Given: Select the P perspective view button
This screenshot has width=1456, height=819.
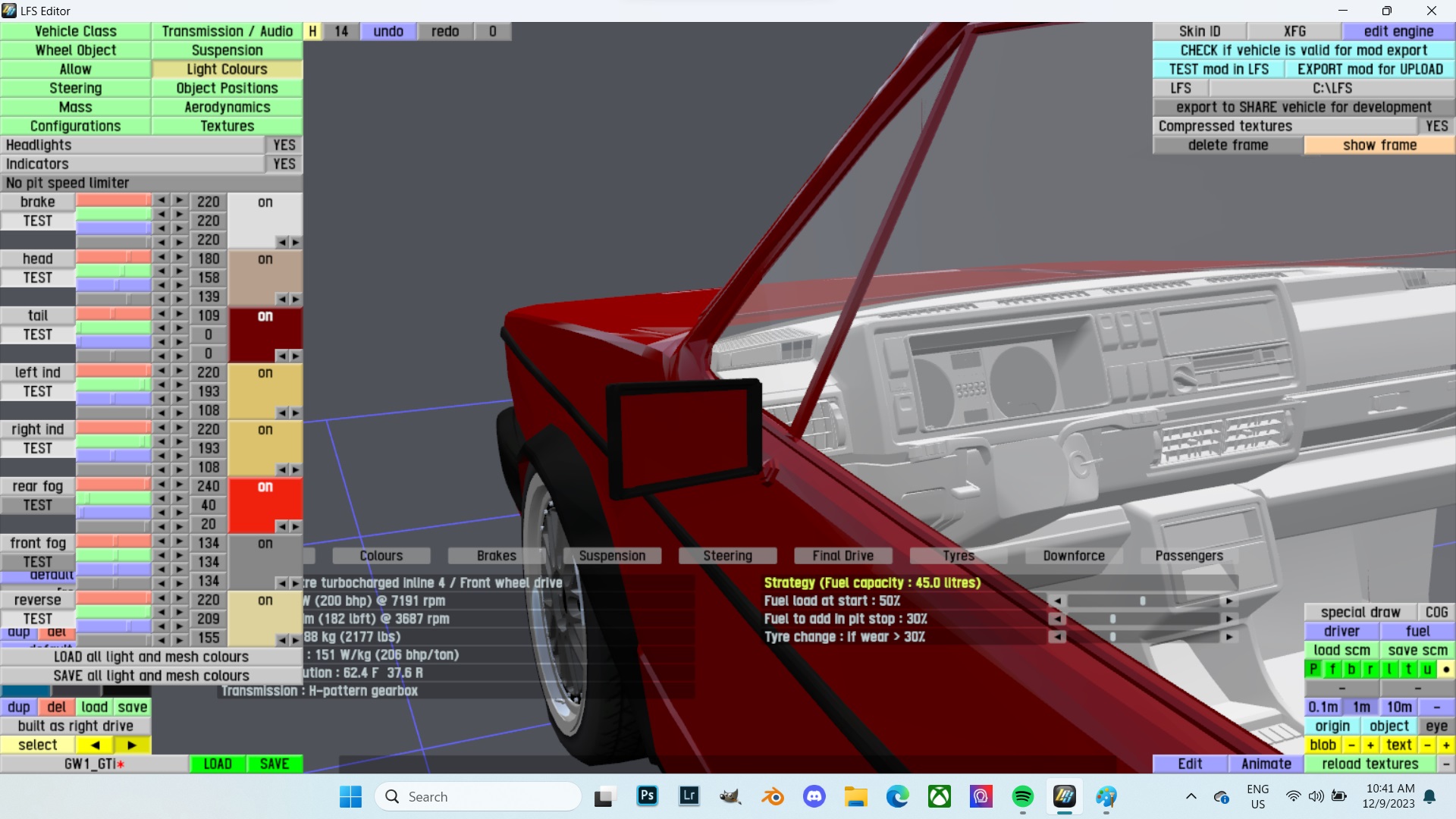Looking at the screenshot, I should tap(1313, 669).
